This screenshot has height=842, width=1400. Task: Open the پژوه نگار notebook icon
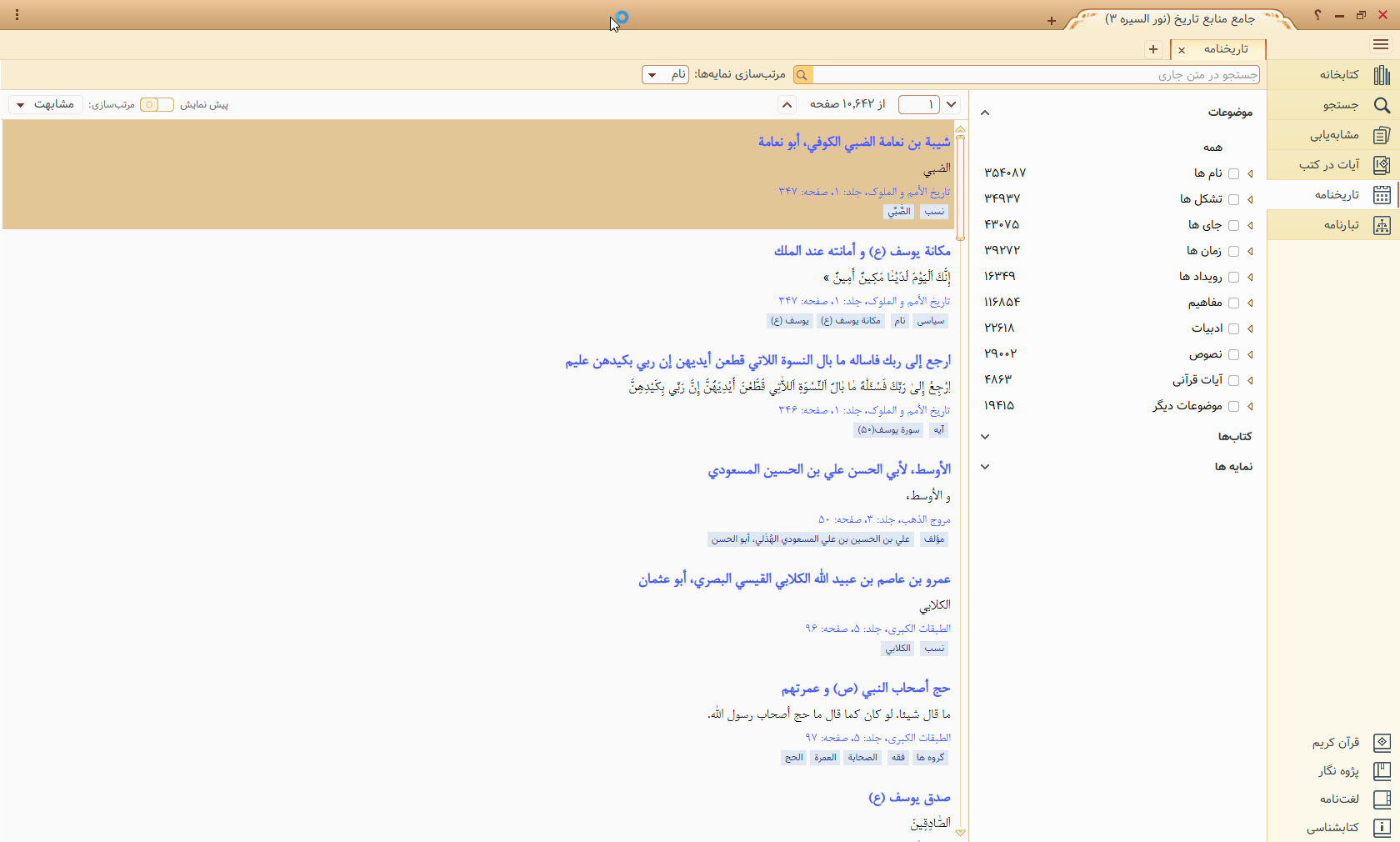[x=1381, y=771]
